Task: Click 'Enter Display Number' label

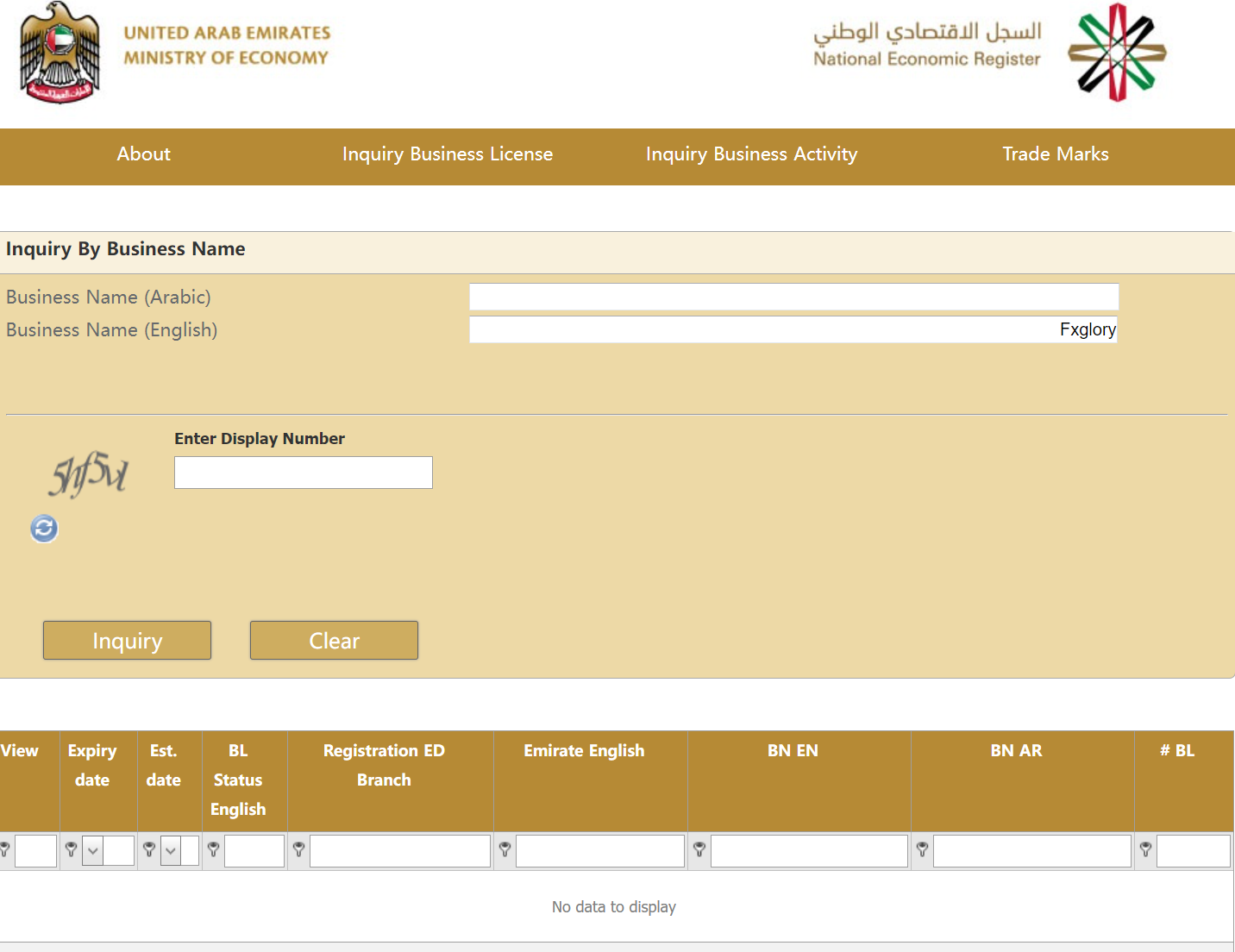Action: pyautogui.click(x=260, y=439)
